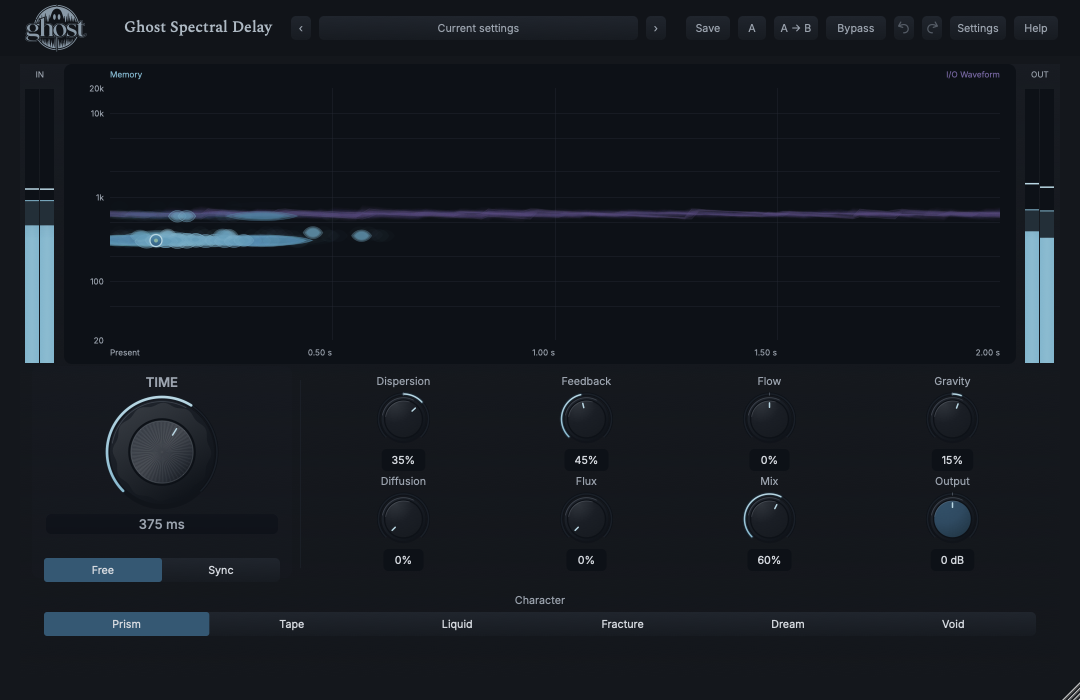Save the current preset
The image size is (1080, 700).
(x=707, y=28)
